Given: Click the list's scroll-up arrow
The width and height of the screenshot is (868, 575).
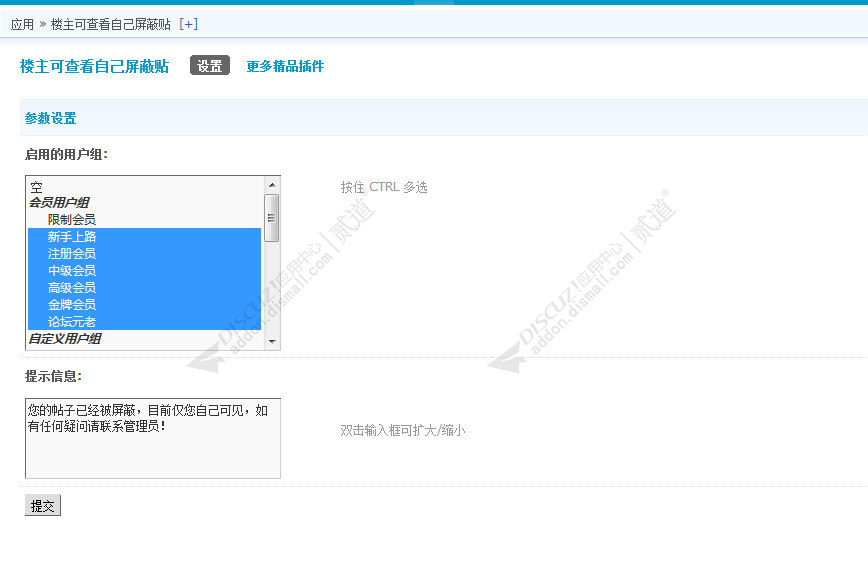Looking at the screenshot, I should click(x=272, y=185).
